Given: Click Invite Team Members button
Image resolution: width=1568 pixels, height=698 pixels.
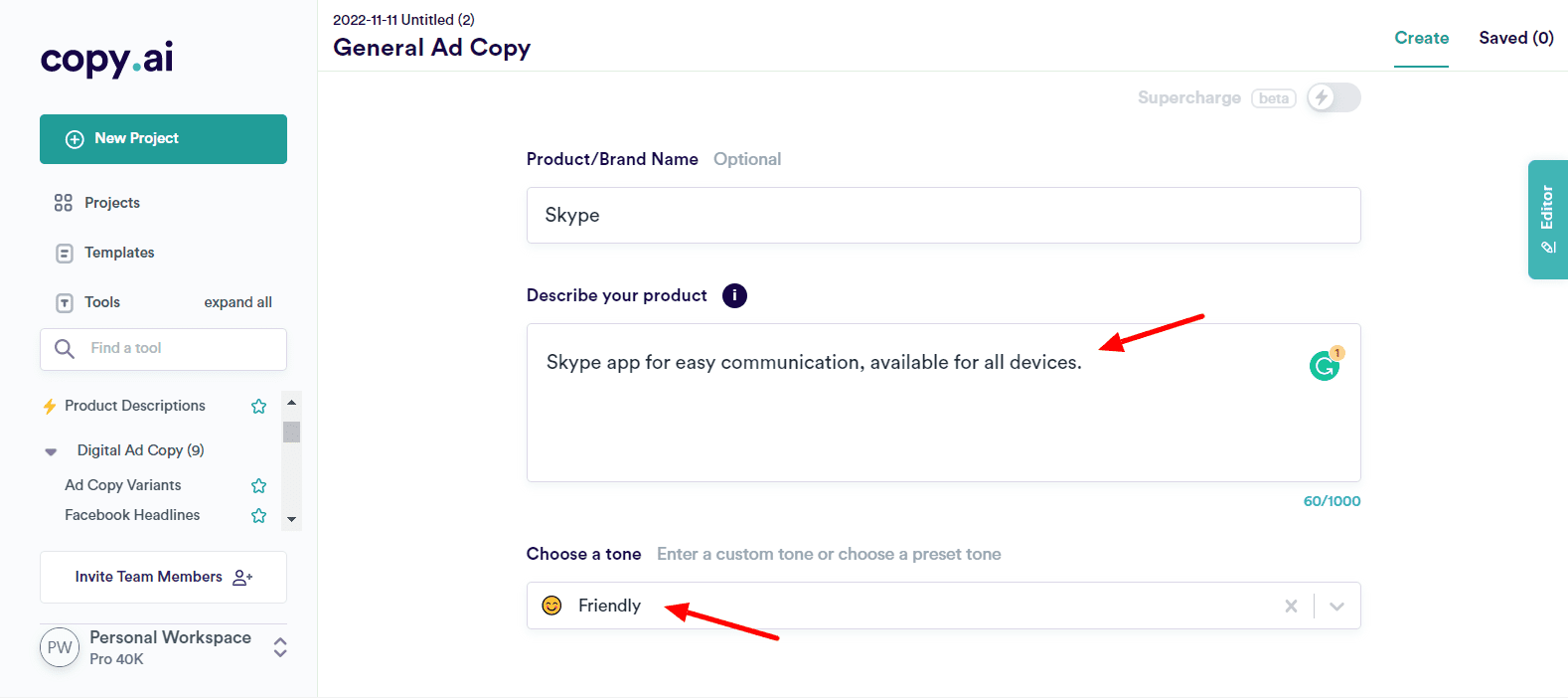Looking at the screenshot, I should (x=163, y=577).
